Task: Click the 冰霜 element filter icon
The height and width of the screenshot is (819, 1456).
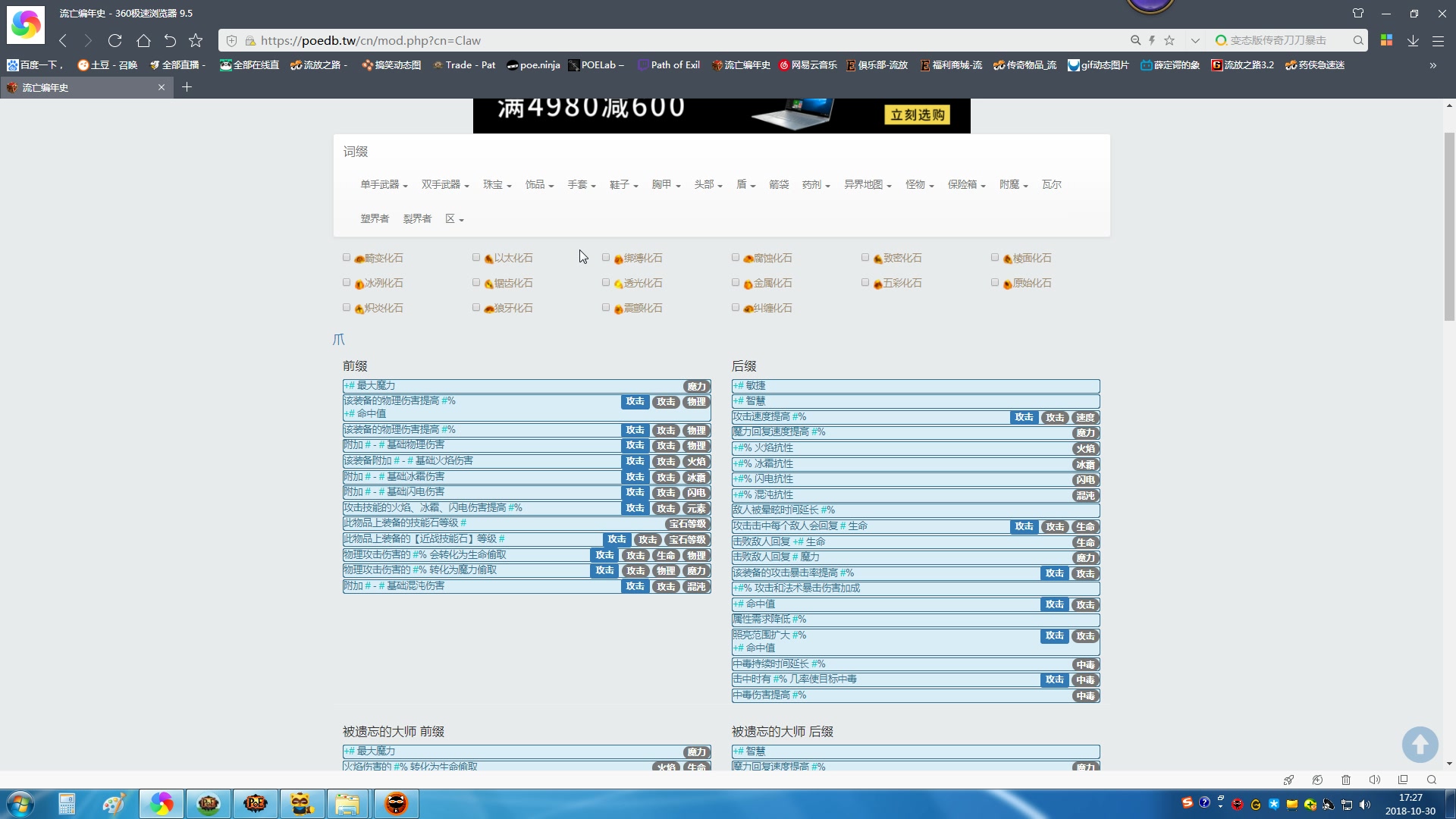Action: [696, 477]
